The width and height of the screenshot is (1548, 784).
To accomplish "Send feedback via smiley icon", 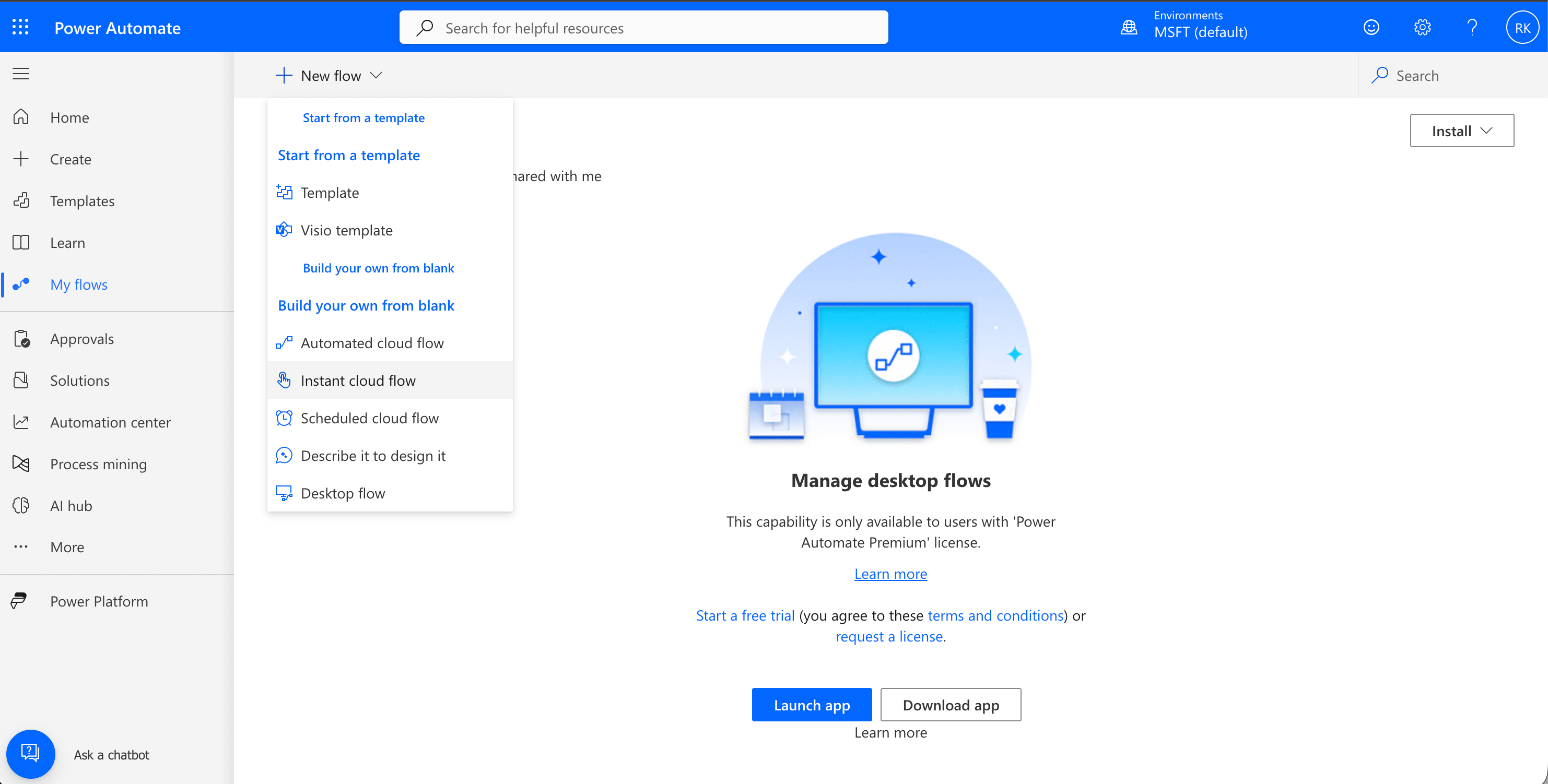I will coord(1371,27).
